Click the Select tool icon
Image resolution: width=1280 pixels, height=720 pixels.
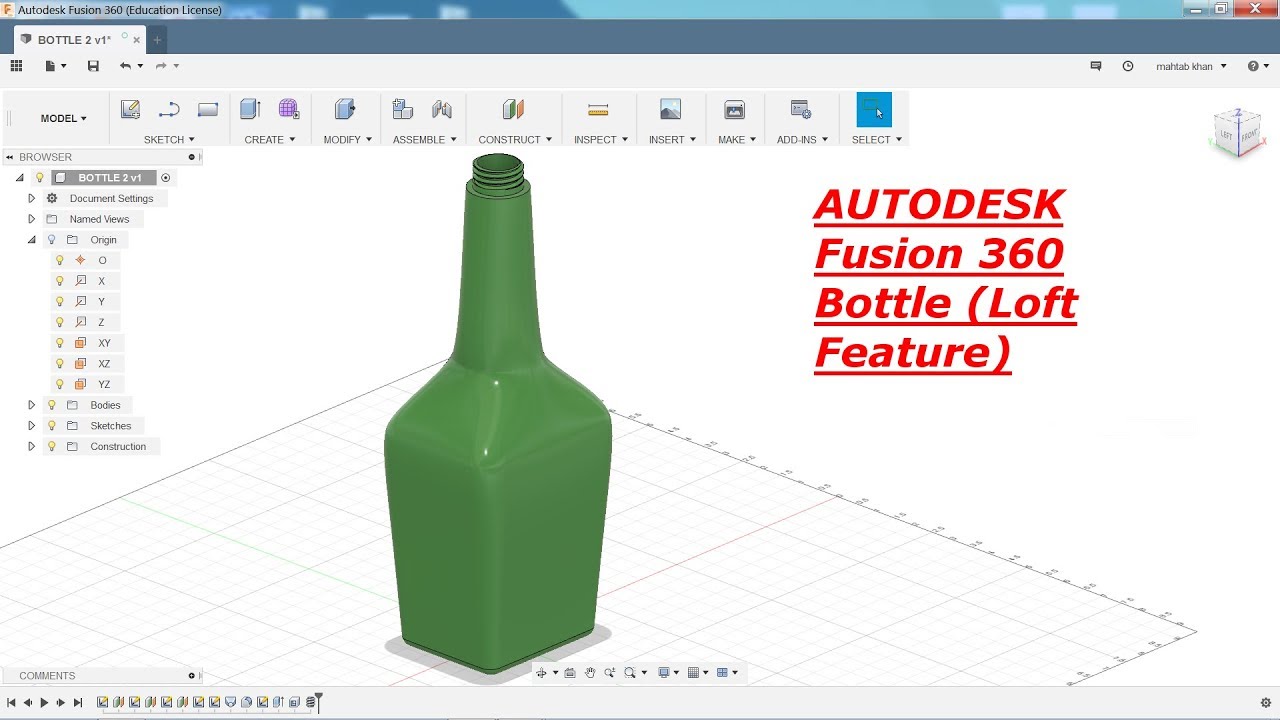[x=874, y=110]
